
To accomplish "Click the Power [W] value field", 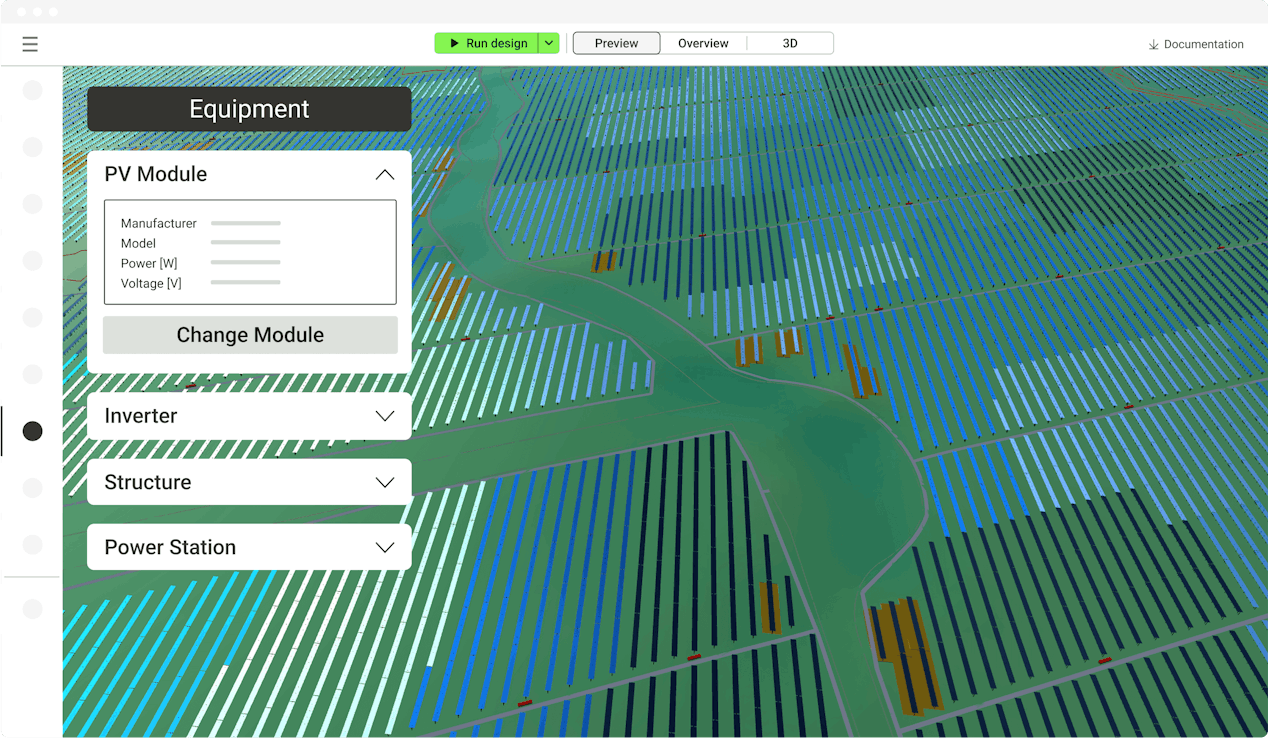I will (x=246, y=263).
